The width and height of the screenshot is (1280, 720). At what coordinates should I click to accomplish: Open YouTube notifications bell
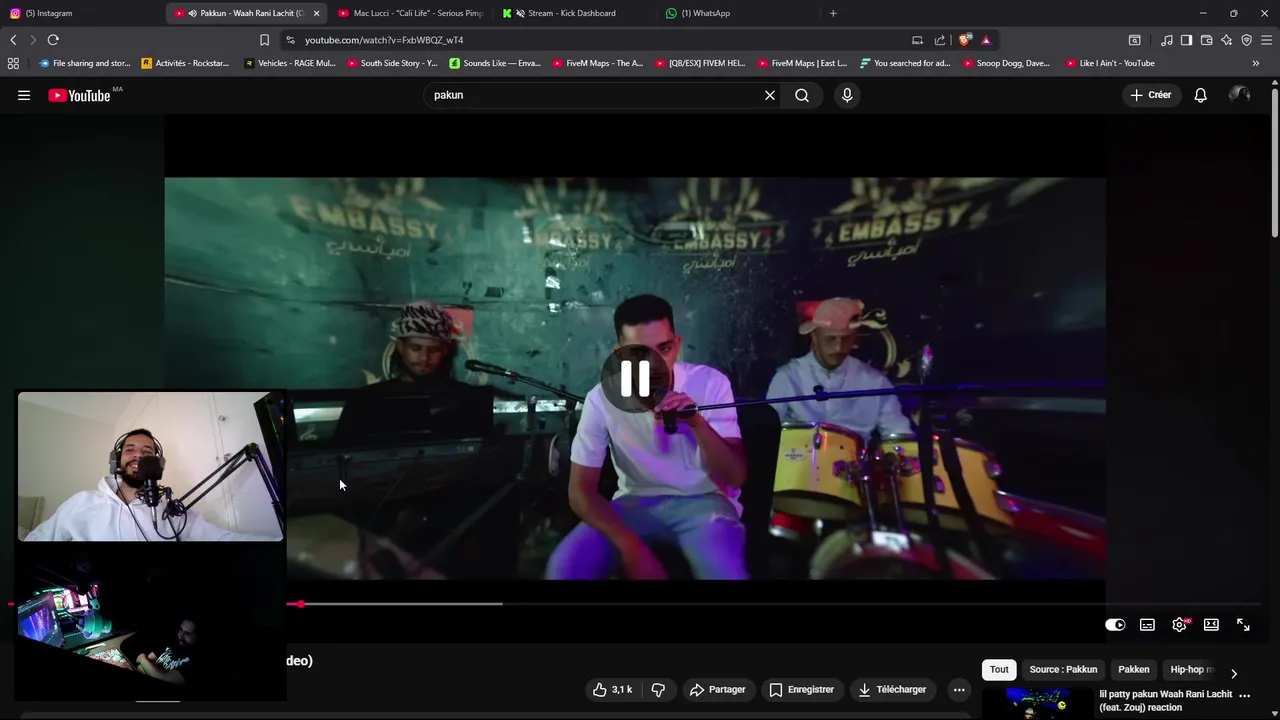pyautogui.click(x=1200, y=95)
